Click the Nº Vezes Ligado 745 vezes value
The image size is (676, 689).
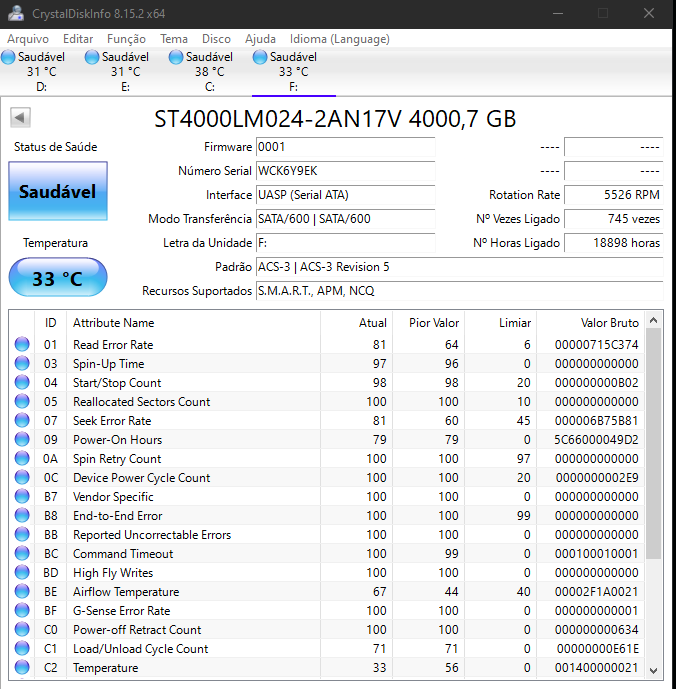pos(614,219)
